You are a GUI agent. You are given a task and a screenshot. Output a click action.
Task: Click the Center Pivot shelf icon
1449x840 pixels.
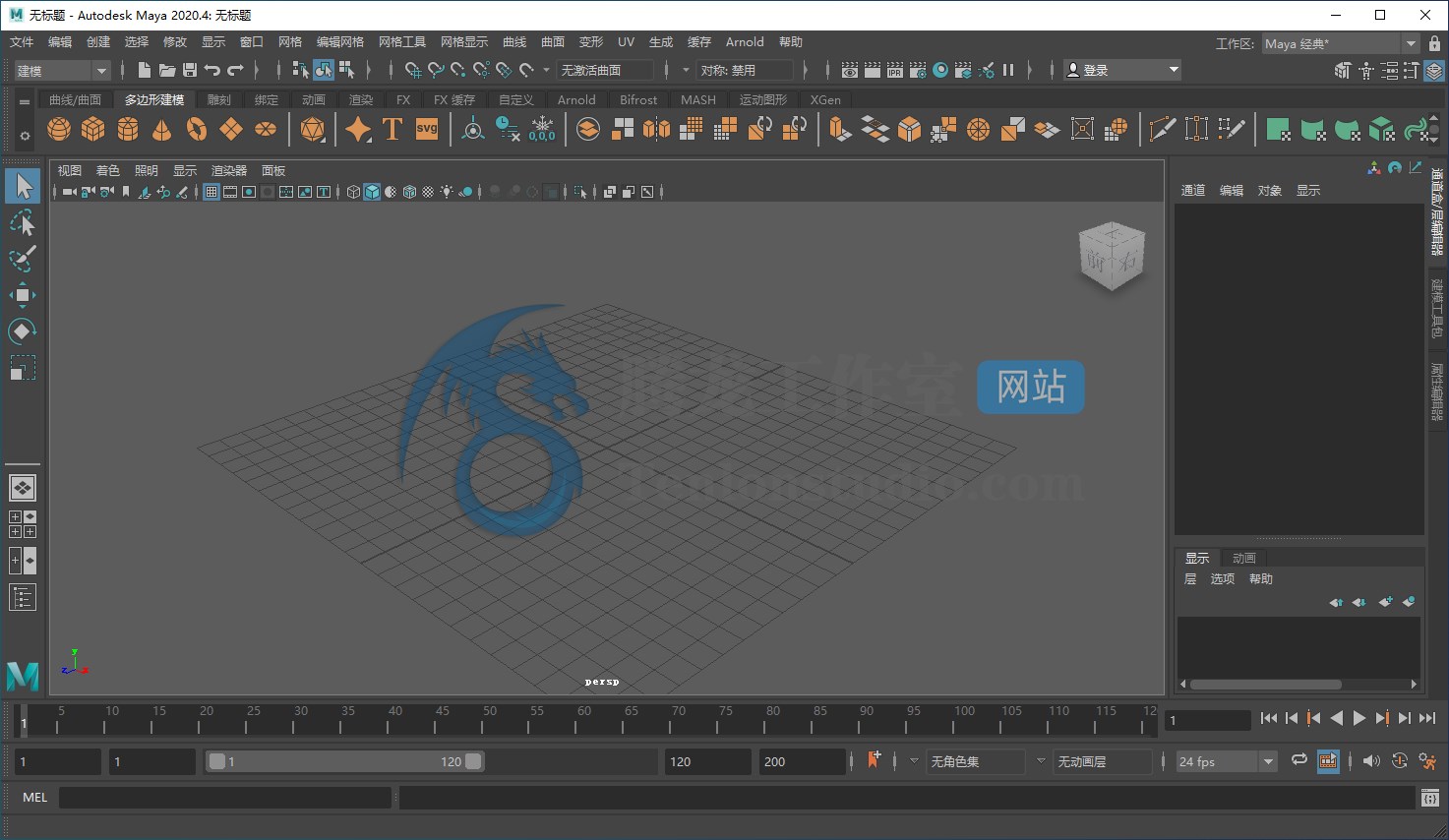[473, 129]
